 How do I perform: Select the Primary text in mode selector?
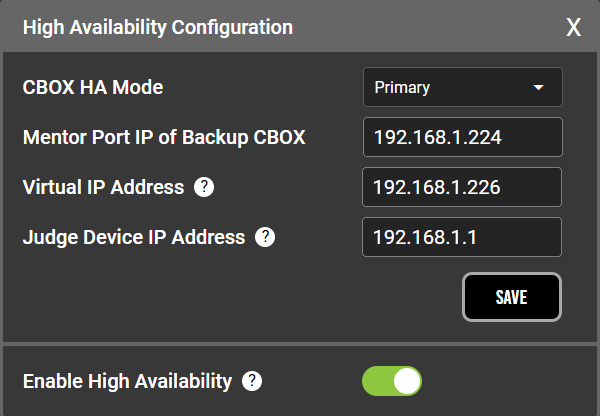point(402,87)
